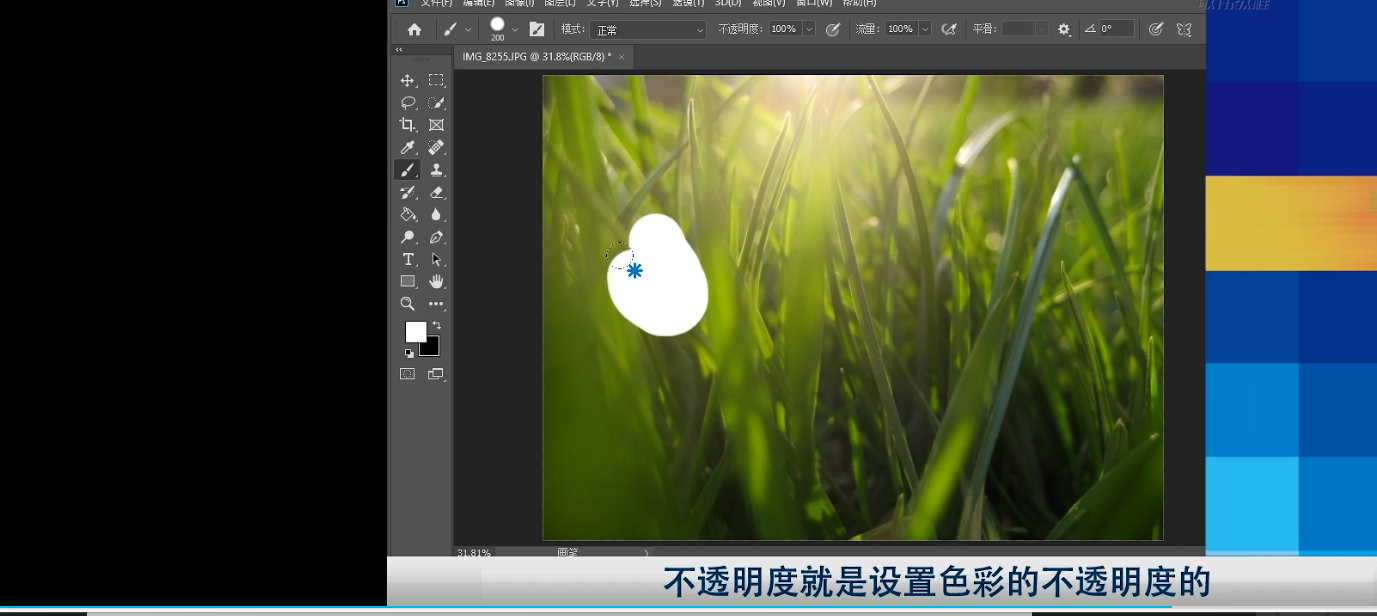This screenshot has height=616, width=1377.
Task: Open the tool preset picker arrow
Action: [468, 30]
